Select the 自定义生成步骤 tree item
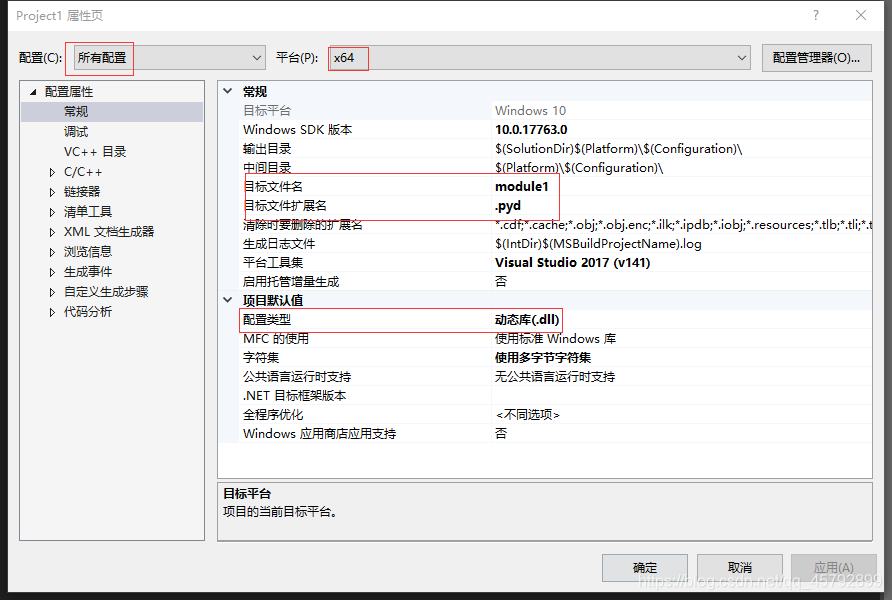 (x=106, y=292)
